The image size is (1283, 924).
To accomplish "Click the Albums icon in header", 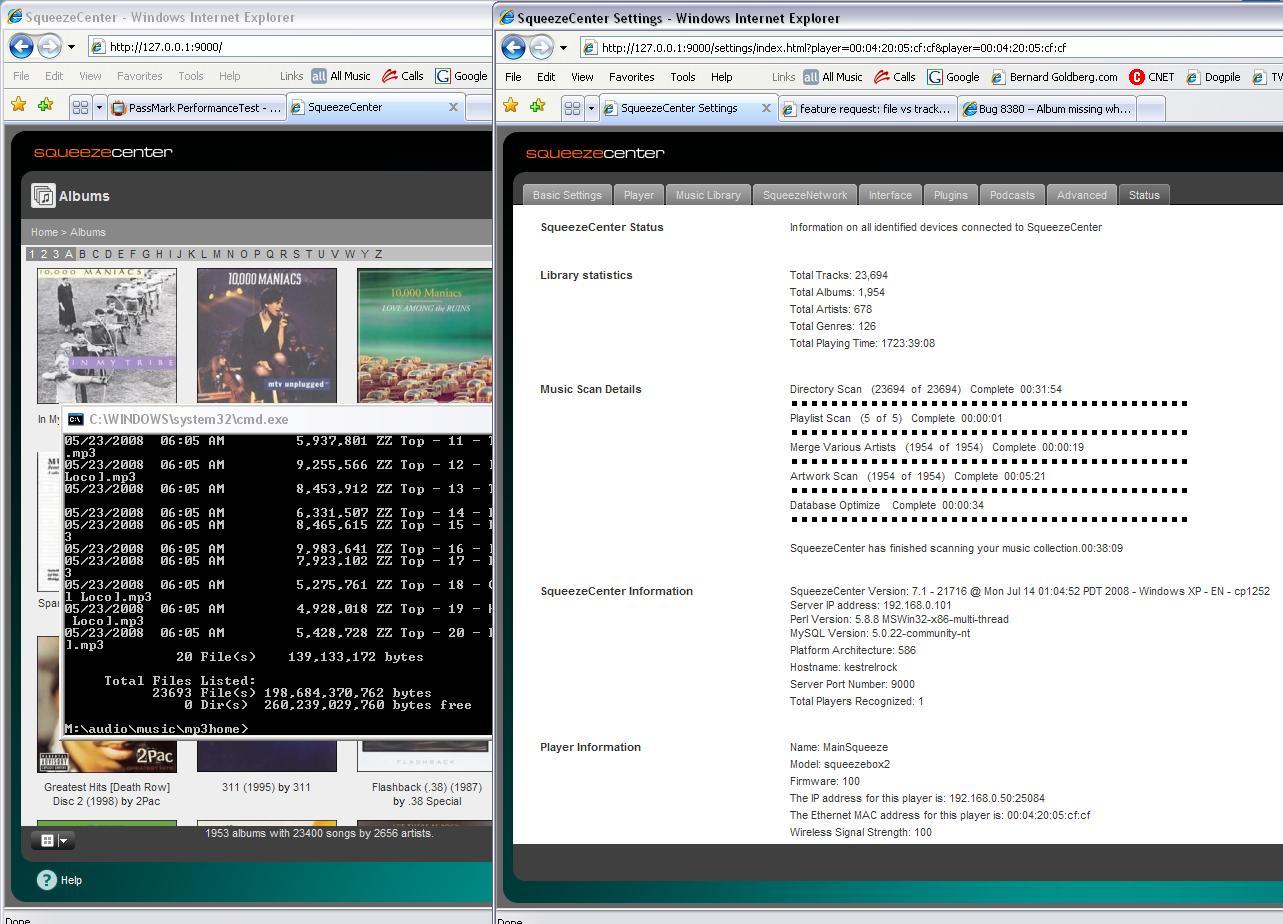I will click(43, 196).
